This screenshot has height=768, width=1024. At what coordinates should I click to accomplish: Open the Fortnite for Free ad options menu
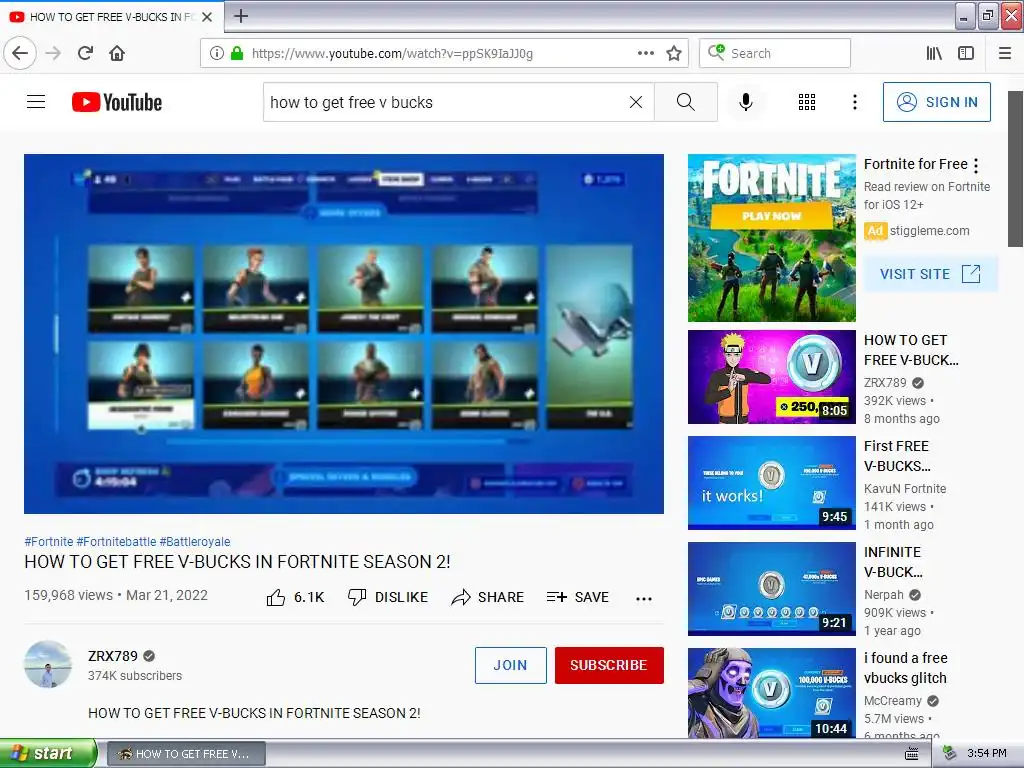coord(976,166)
